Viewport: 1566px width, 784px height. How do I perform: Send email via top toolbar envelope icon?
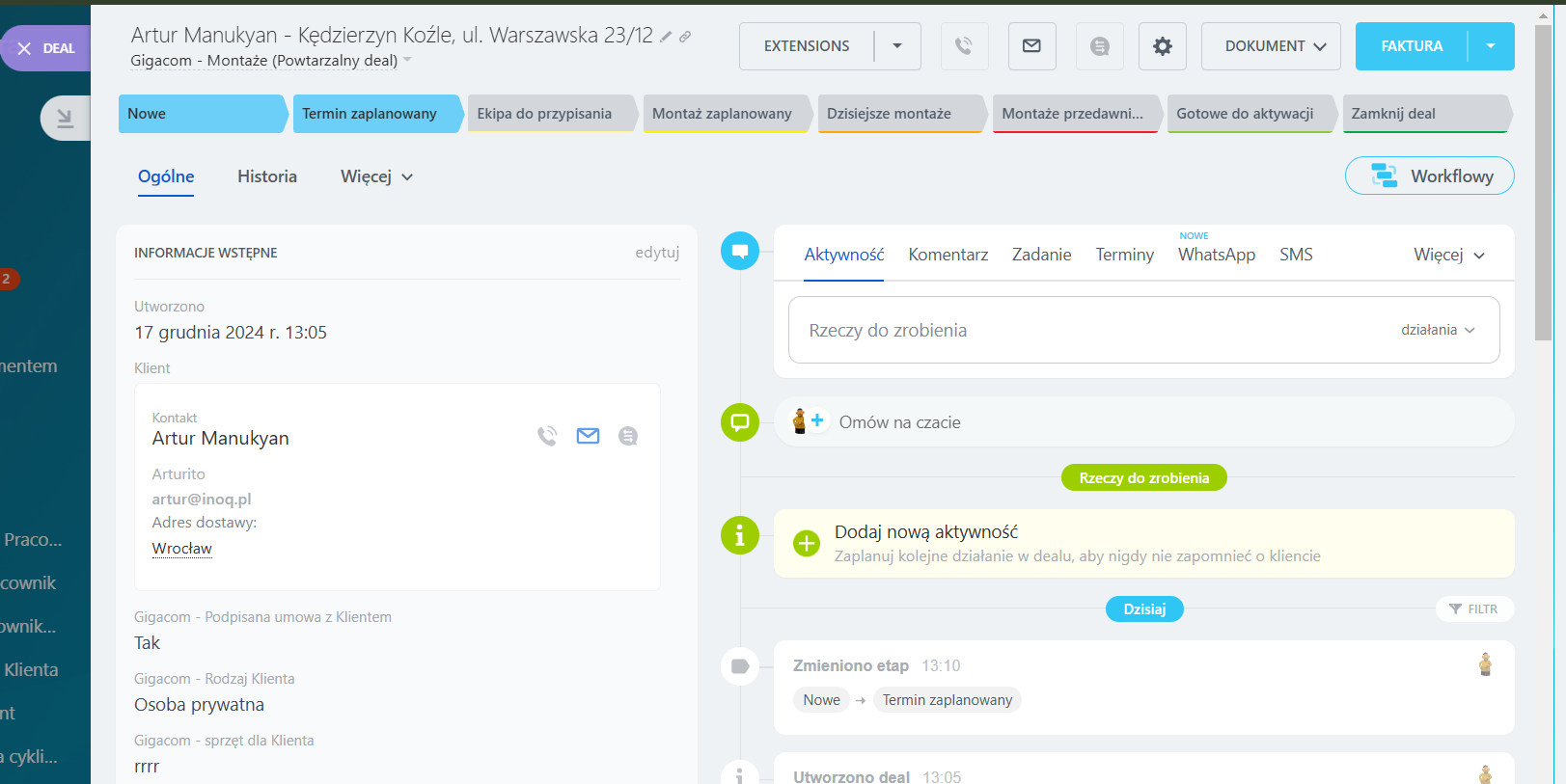(x=1031, y=46)
